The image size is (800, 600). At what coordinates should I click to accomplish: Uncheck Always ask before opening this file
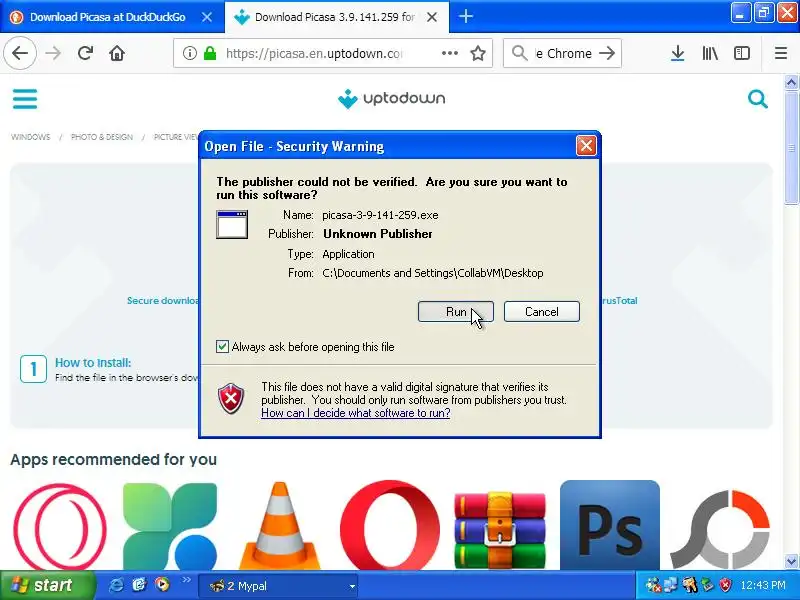(x=222, y=346)
